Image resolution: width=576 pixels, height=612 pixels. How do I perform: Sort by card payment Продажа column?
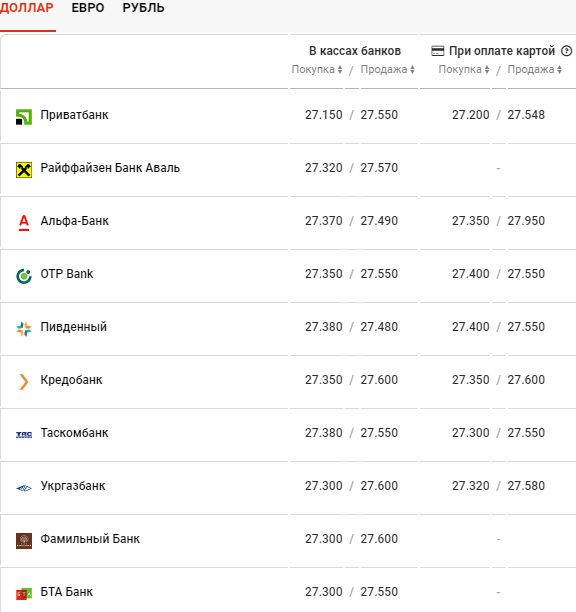[x=534, y=69]
